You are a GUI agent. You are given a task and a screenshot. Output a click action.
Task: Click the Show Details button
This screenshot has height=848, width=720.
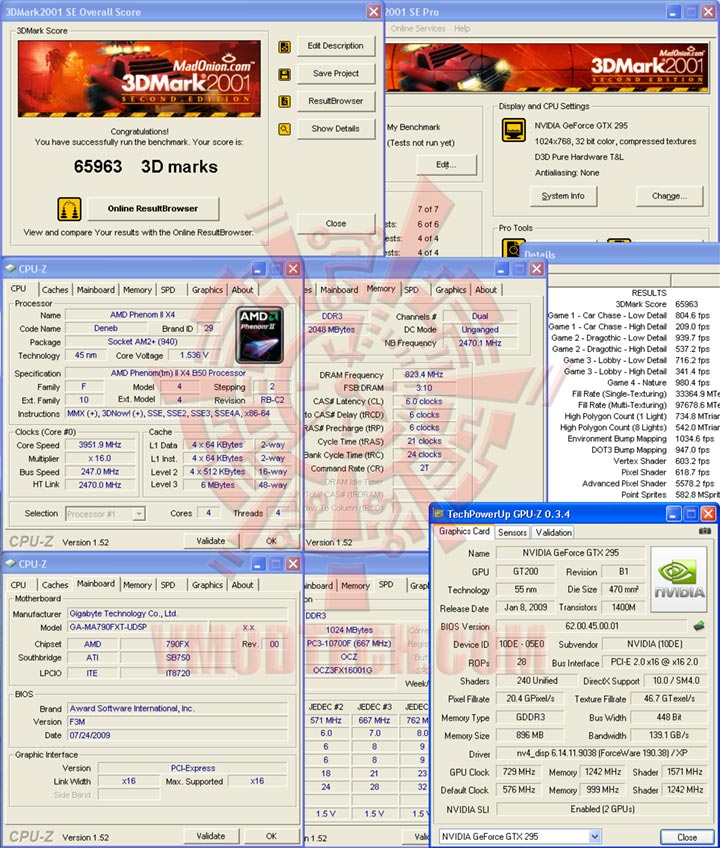[335, 129]
